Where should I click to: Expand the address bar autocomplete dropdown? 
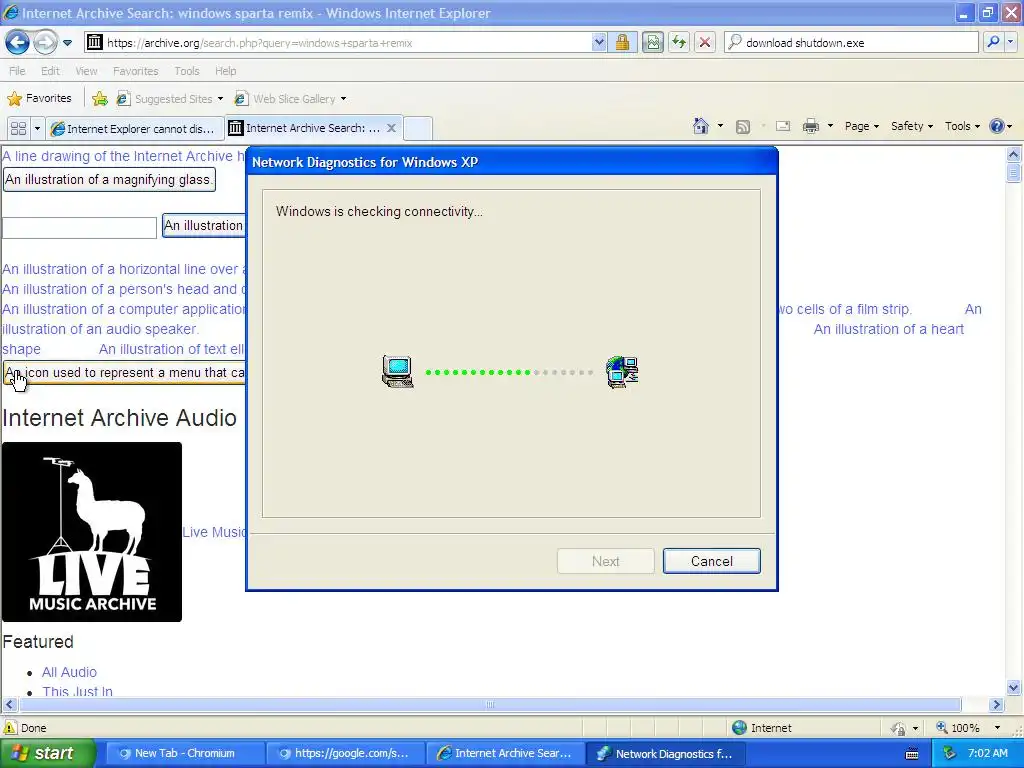[599, 42]
